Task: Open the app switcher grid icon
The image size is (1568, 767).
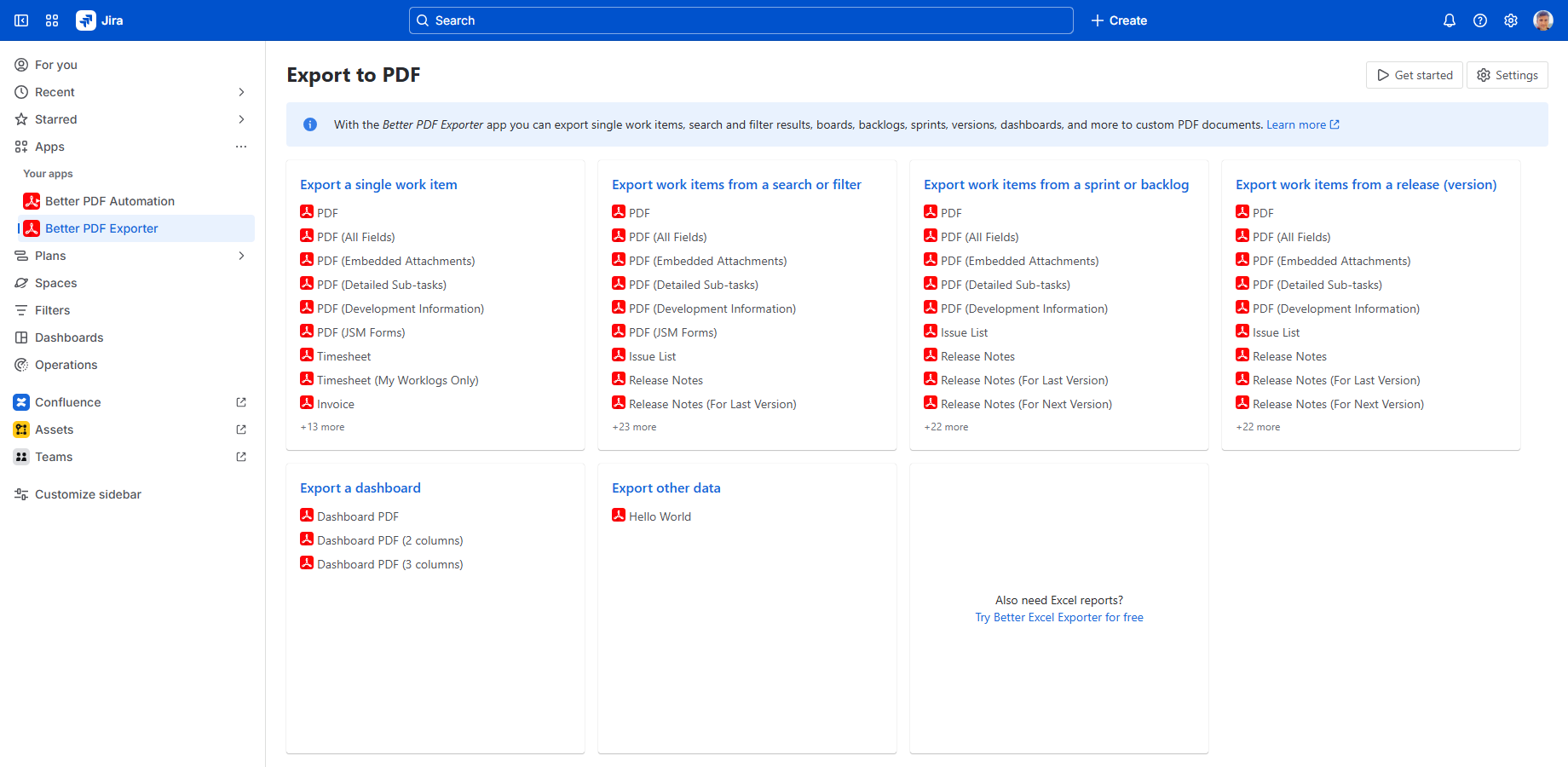Action: pos(52,20)
